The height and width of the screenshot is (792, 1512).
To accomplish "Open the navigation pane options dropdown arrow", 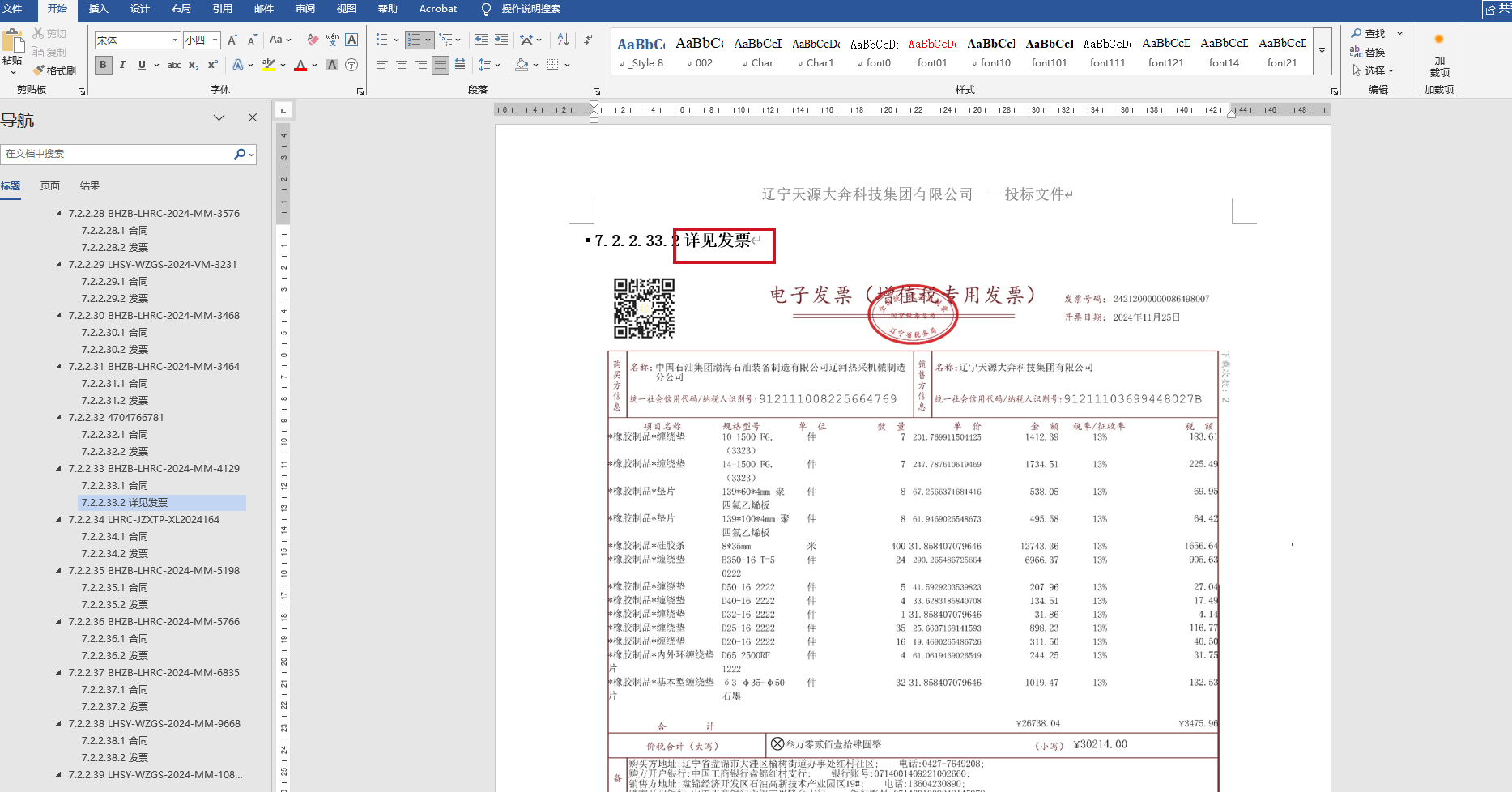I will coord(219,117).
